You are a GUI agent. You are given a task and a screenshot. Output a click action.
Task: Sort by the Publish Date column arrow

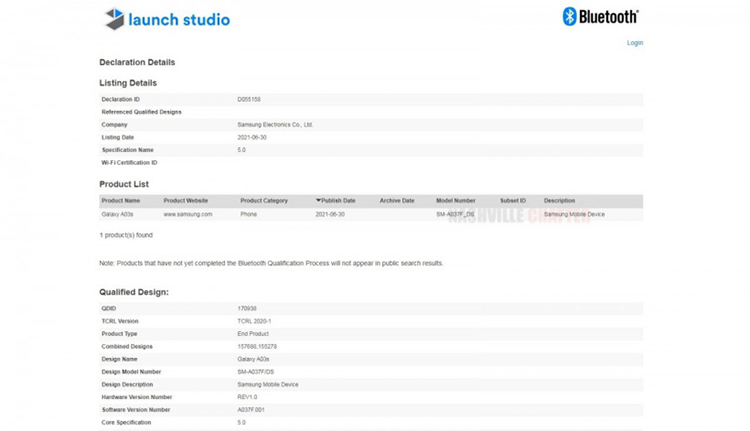(319, 200)
